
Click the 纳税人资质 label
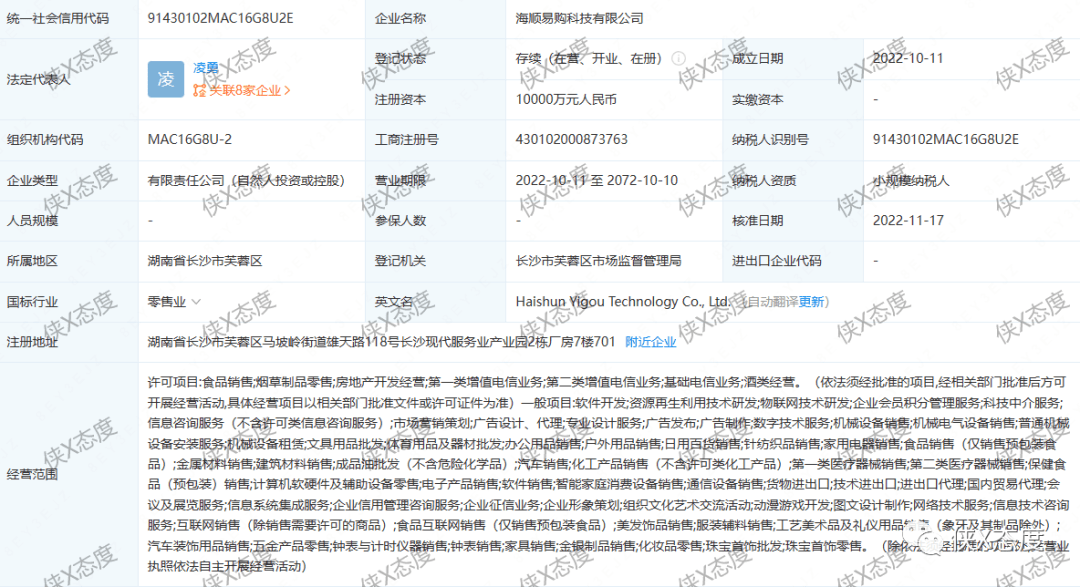click(764, 181)
